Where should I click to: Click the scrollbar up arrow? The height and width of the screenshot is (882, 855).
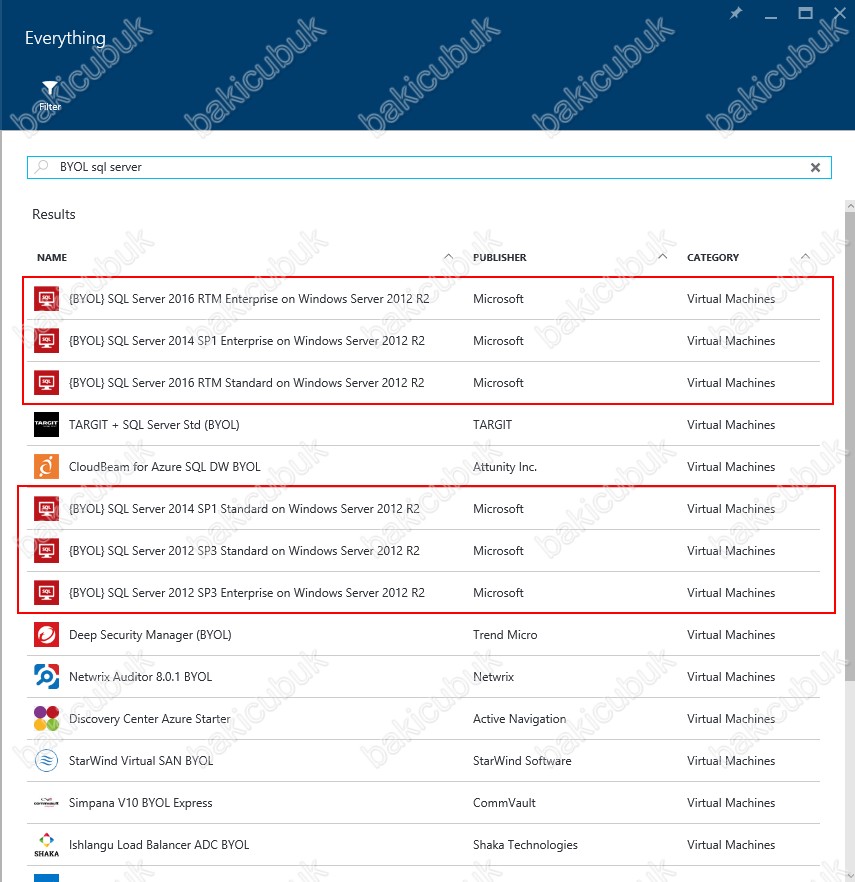pyautogui.click(x=850, y=206)
